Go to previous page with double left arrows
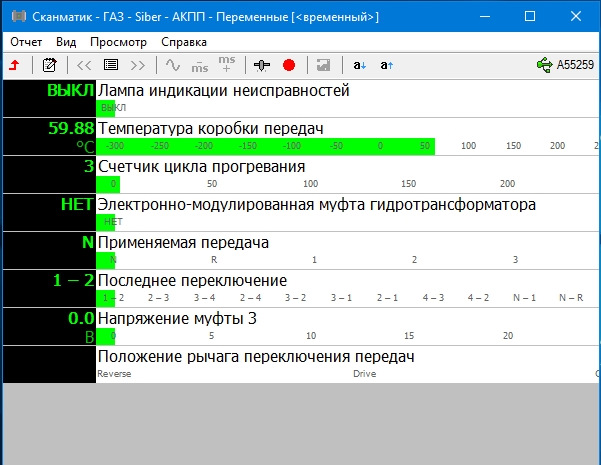Screen dimensions: 601x465 (84, 65)
